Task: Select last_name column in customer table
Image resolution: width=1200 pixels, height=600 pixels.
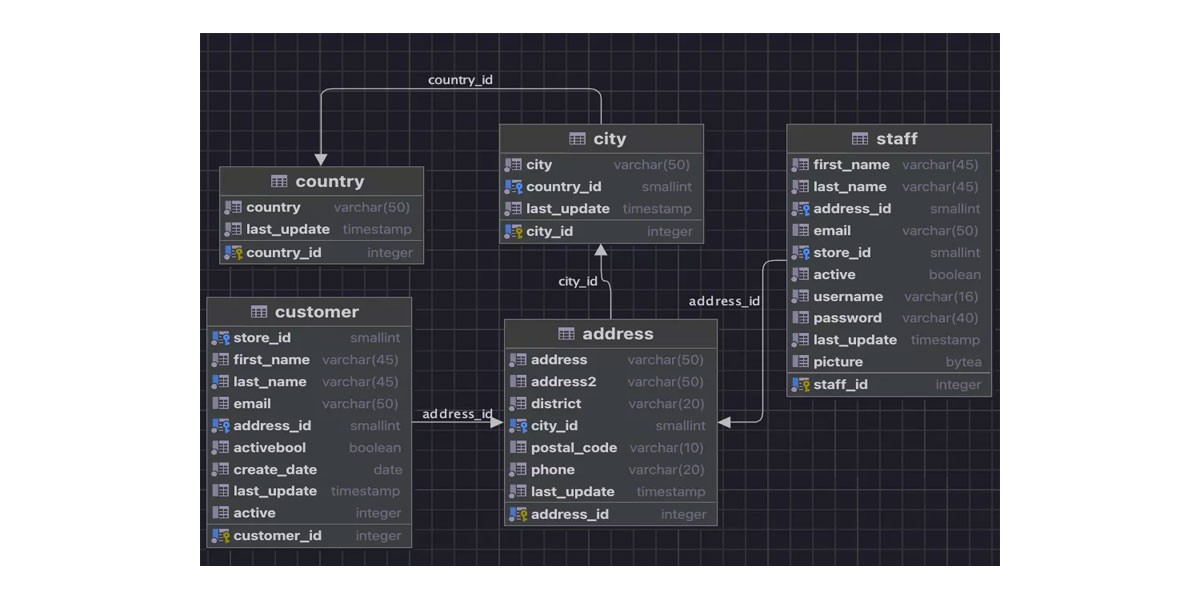Action: pos(309,382)
